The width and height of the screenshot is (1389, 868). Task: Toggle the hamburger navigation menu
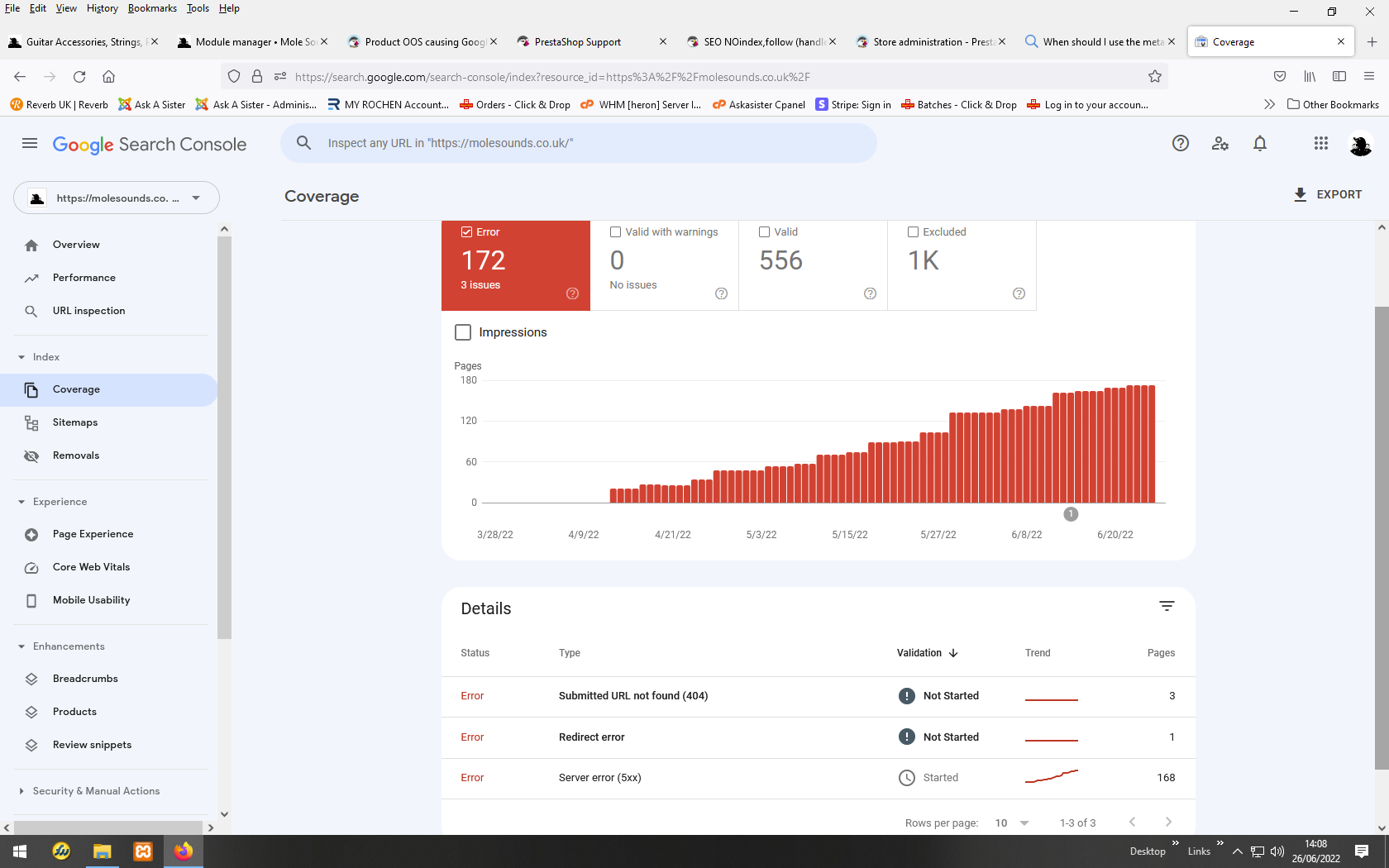point(30,143)
